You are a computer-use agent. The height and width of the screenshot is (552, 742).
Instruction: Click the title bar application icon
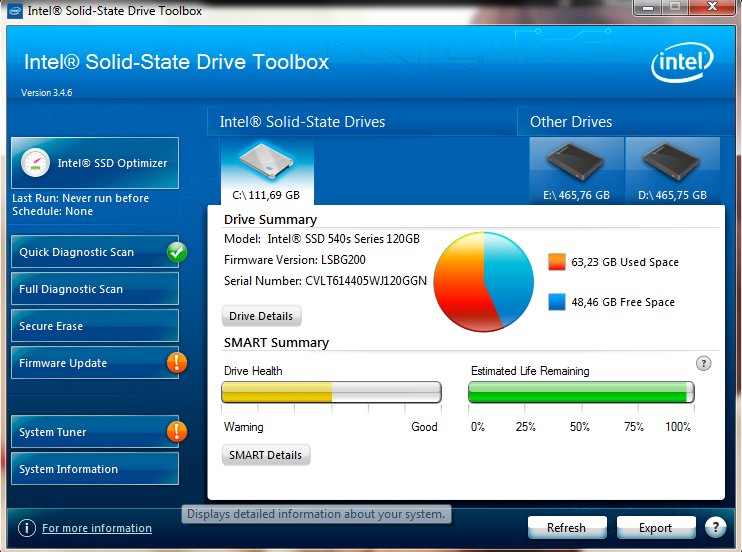pyautogui.click(x=15, y=10)
